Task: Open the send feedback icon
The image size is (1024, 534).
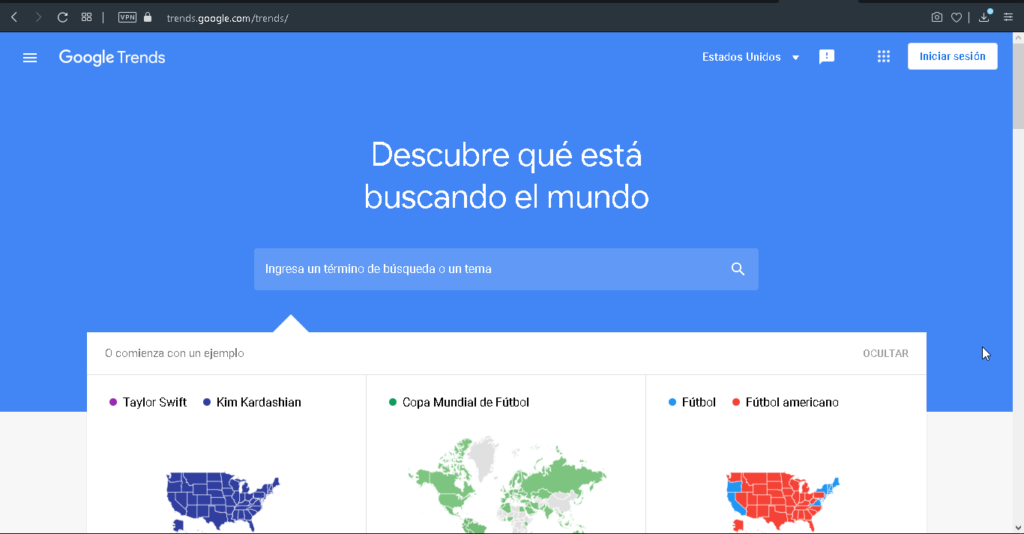Action: (x=827, y=57)
